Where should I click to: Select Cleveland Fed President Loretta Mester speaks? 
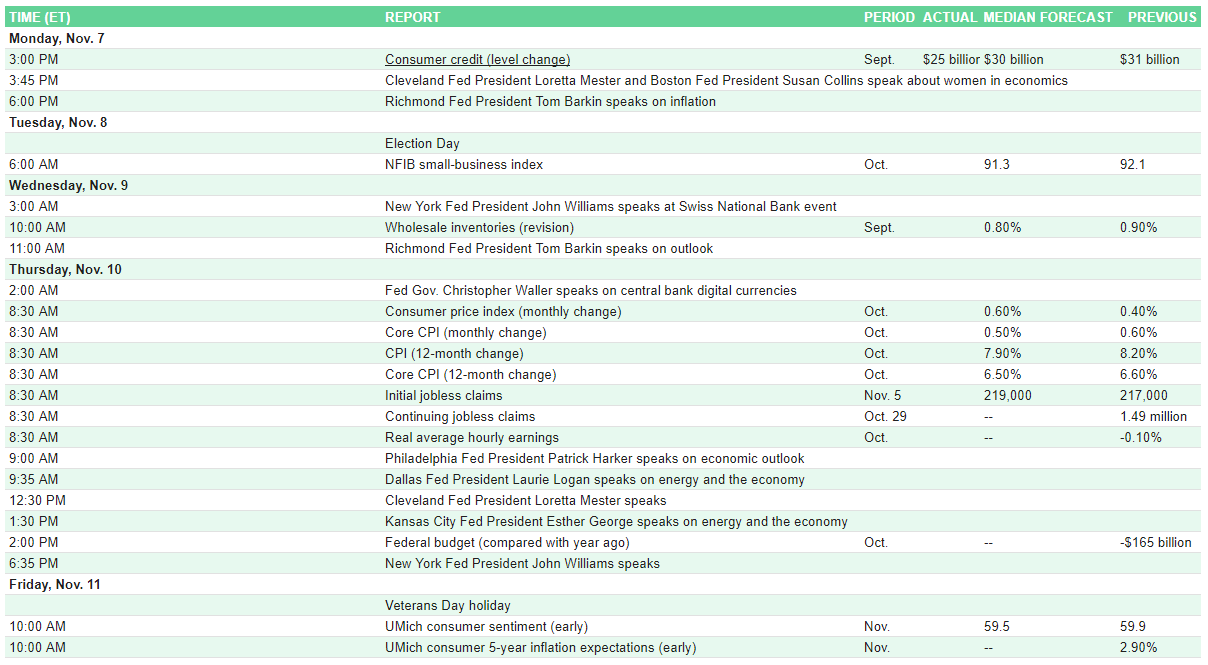point(526,500)
